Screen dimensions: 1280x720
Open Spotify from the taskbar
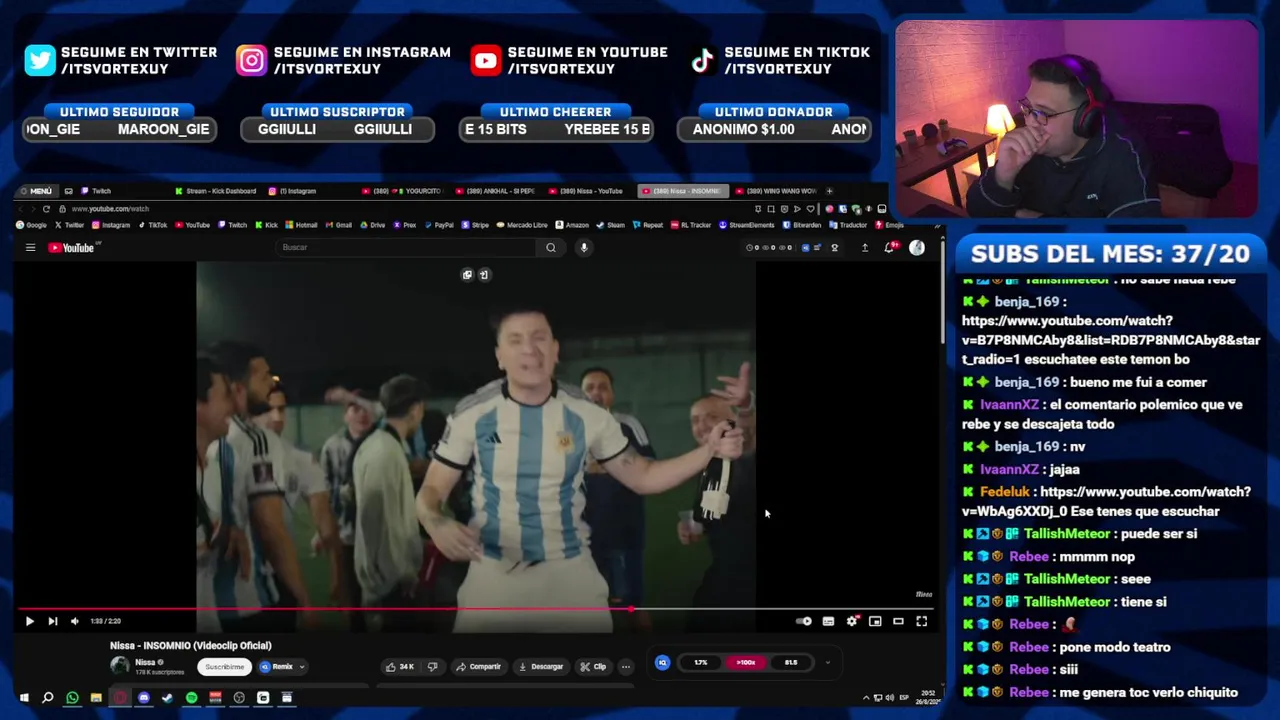click(x=191, y=697)
